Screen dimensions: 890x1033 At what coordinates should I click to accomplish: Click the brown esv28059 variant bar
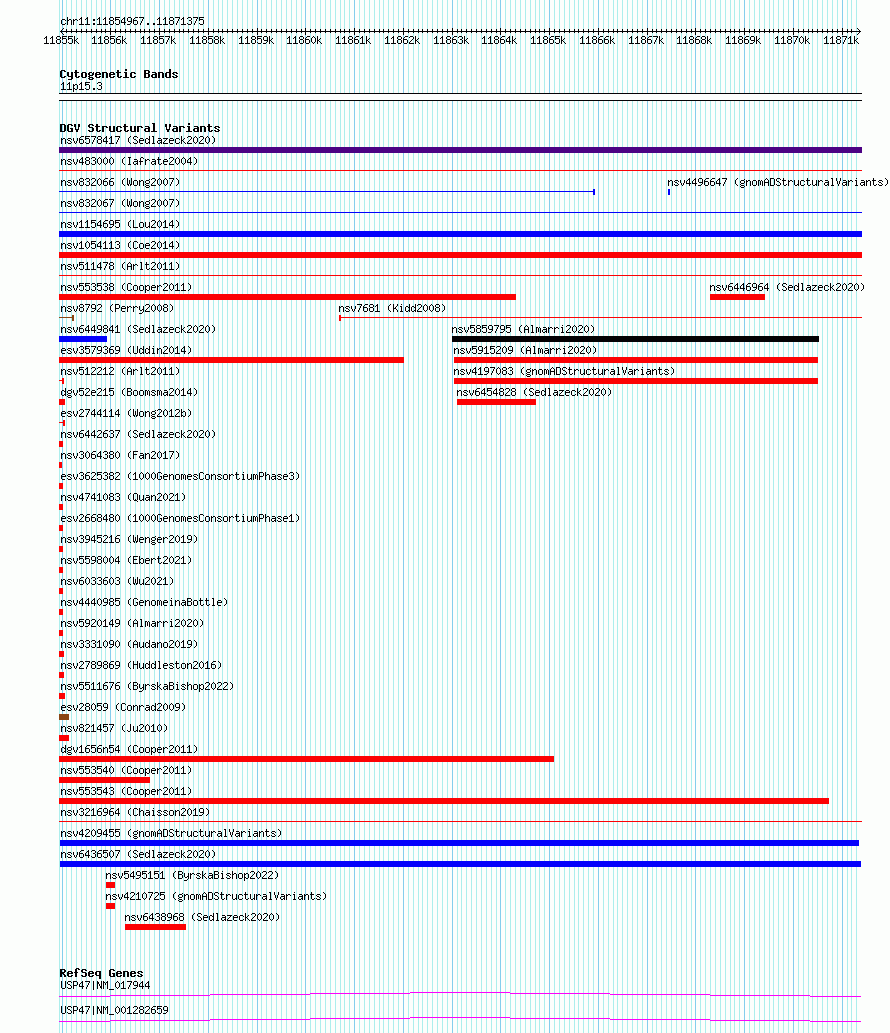(64, 717)
